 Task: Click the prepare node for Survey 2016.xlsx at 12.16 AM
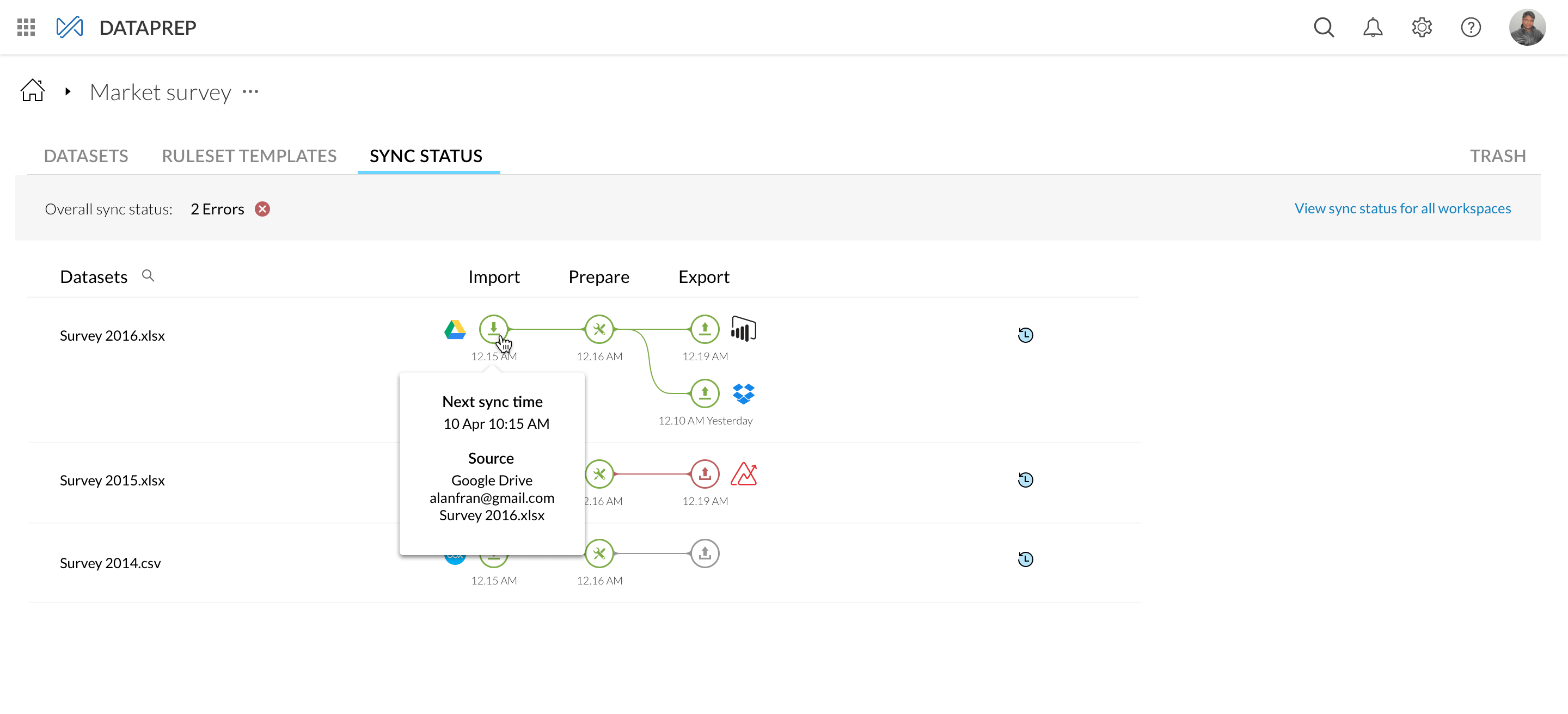599,329
